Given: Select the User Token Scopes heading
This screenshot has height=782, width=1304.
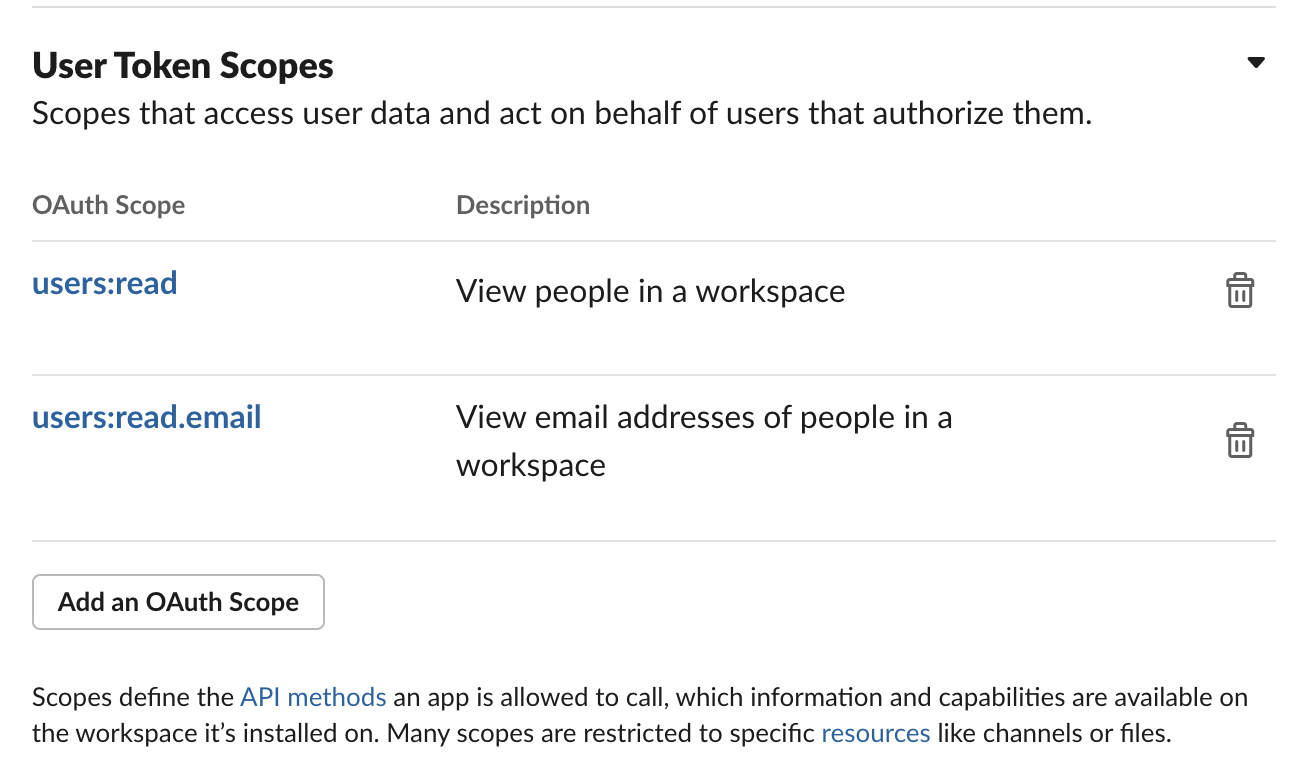Looking at the screenshot, I should [183, 66].
